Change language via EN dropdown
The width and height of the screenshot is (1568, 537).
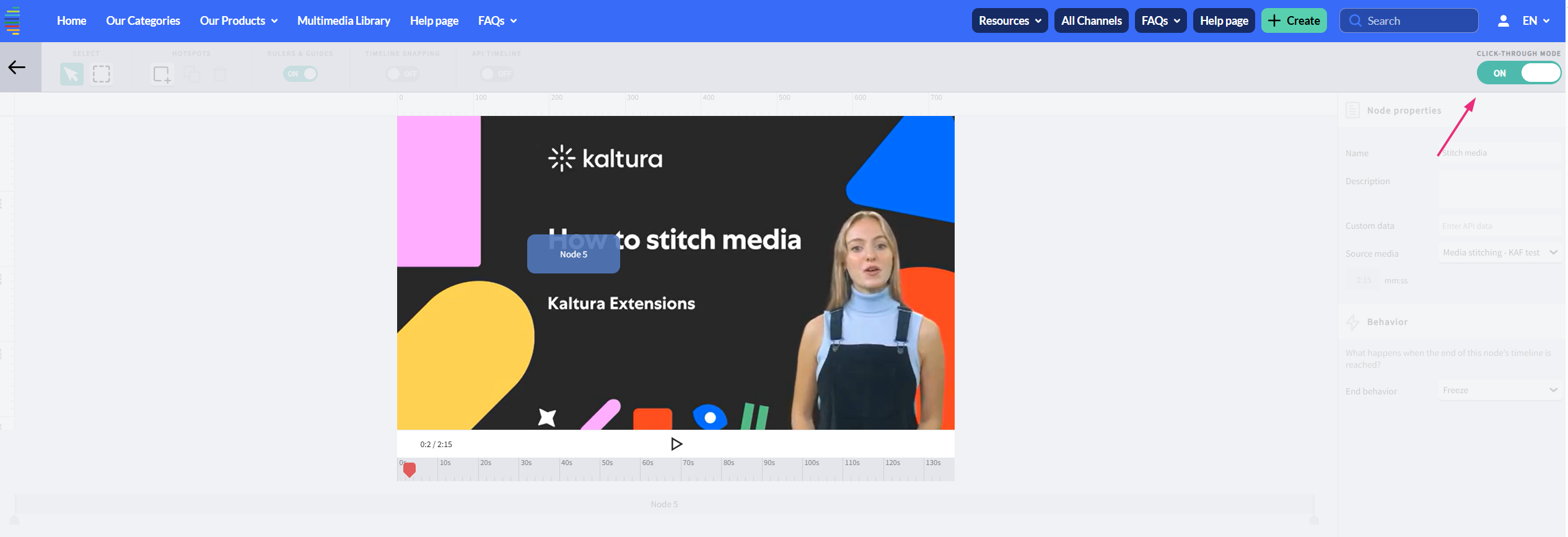click(1536, 21)
